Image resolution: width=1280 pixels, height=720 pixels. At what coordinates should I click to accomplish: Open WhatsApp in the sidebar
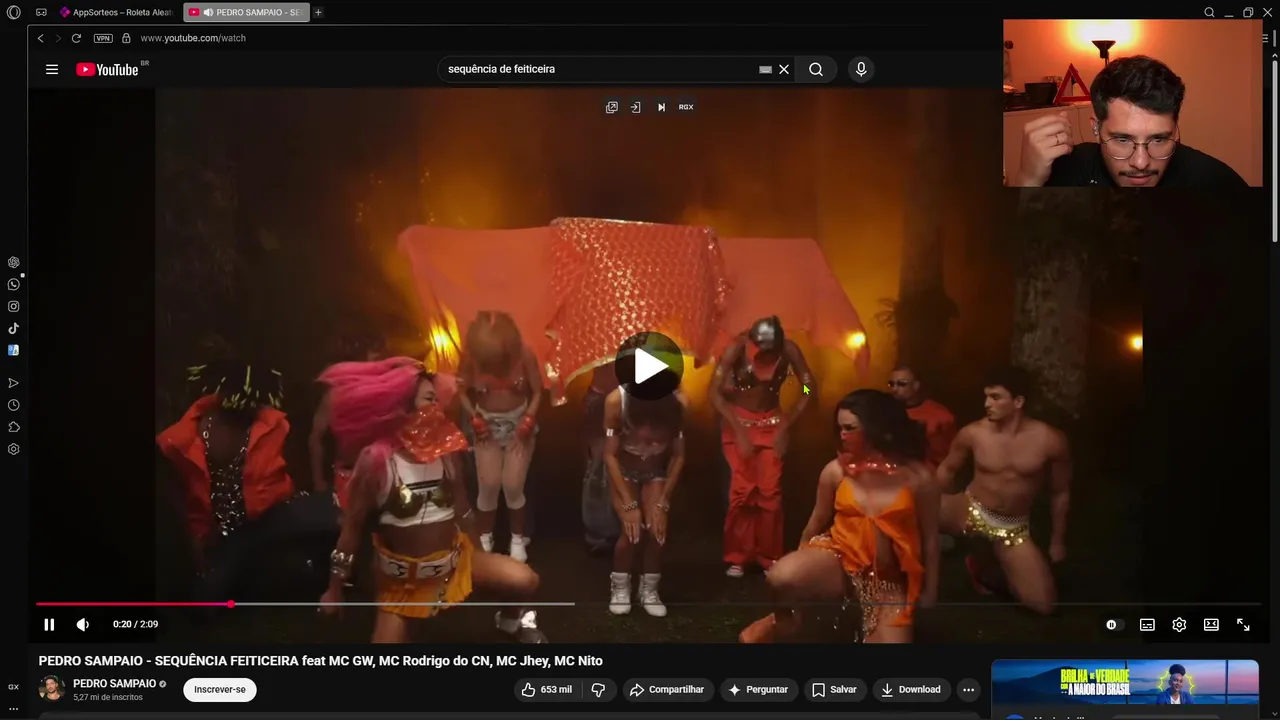pyautogui.click(x=14, y=284)
